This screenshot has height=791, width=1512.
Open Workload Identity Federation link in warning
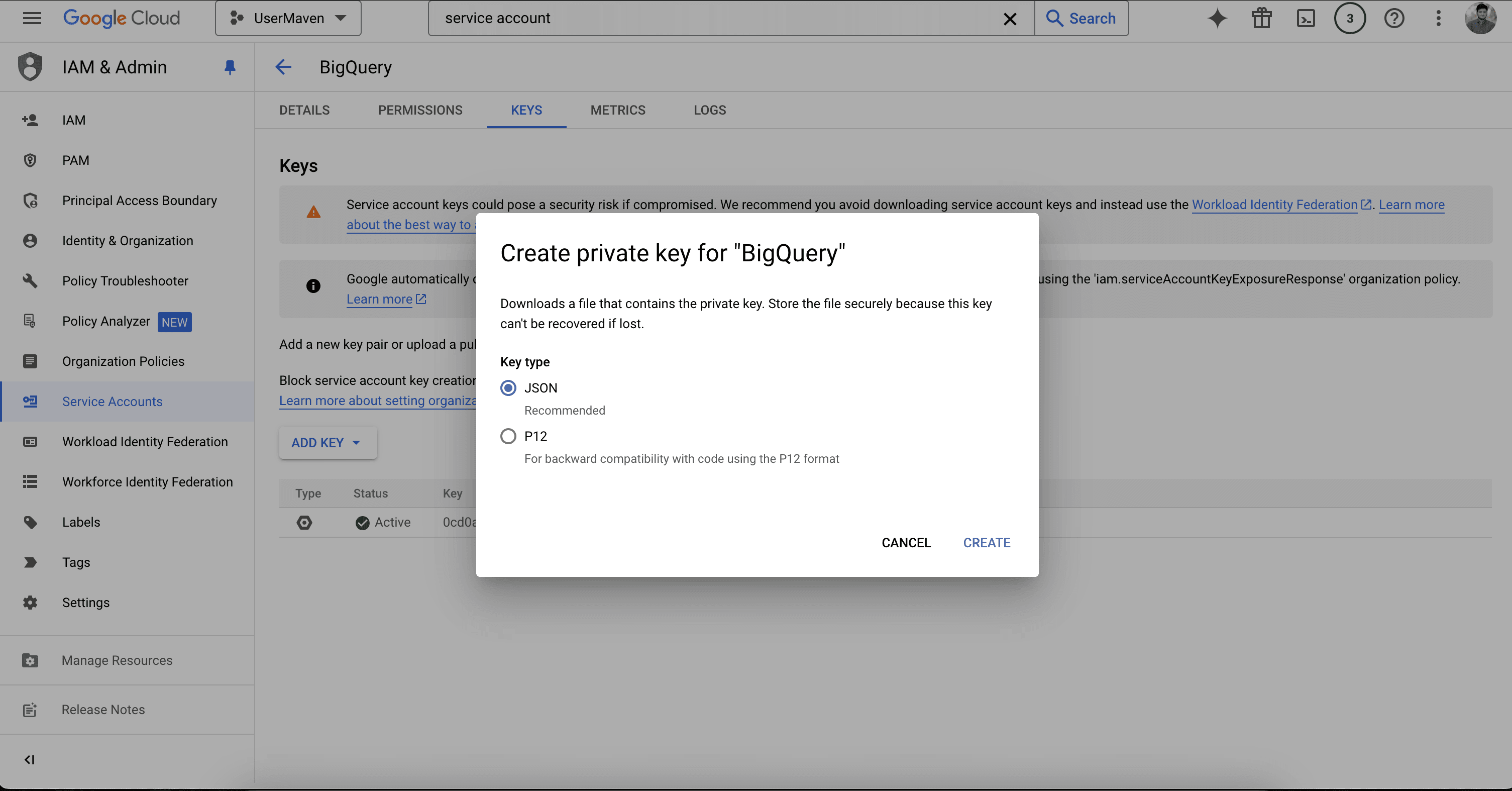(x=1274, y=205)
